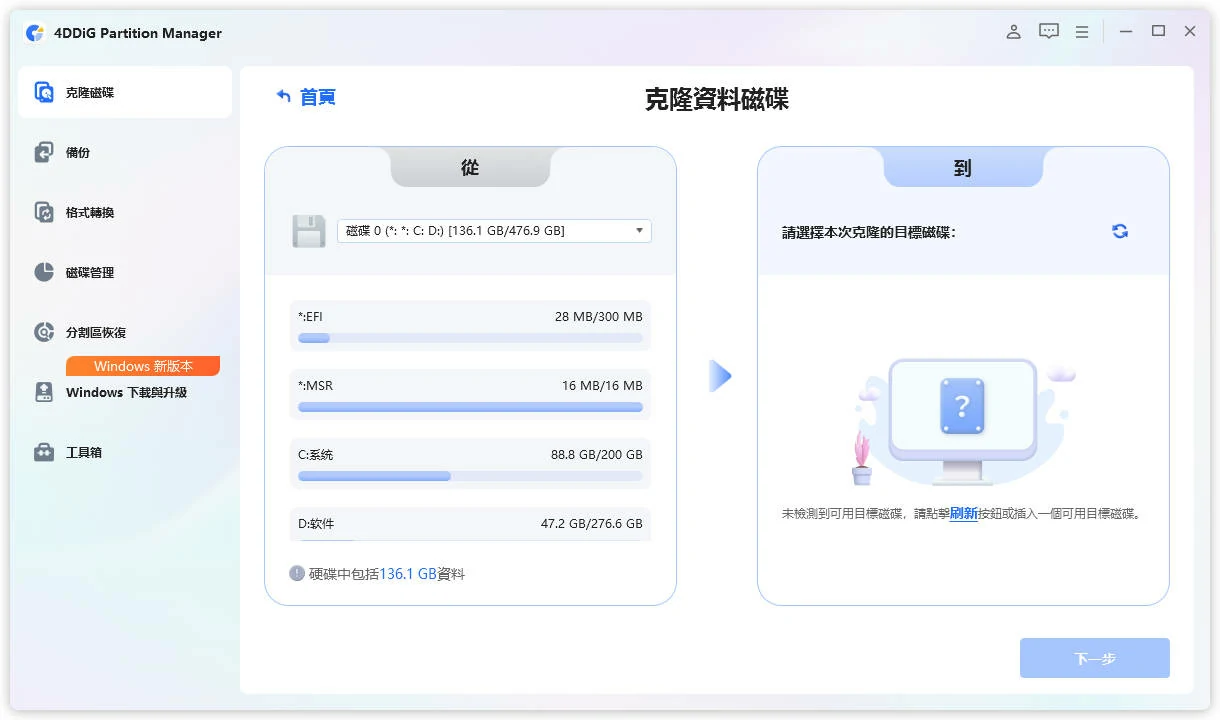Open the 分割區恢復 menu item
Viewport: 1220px width, 720px height.
click(125, 332)
